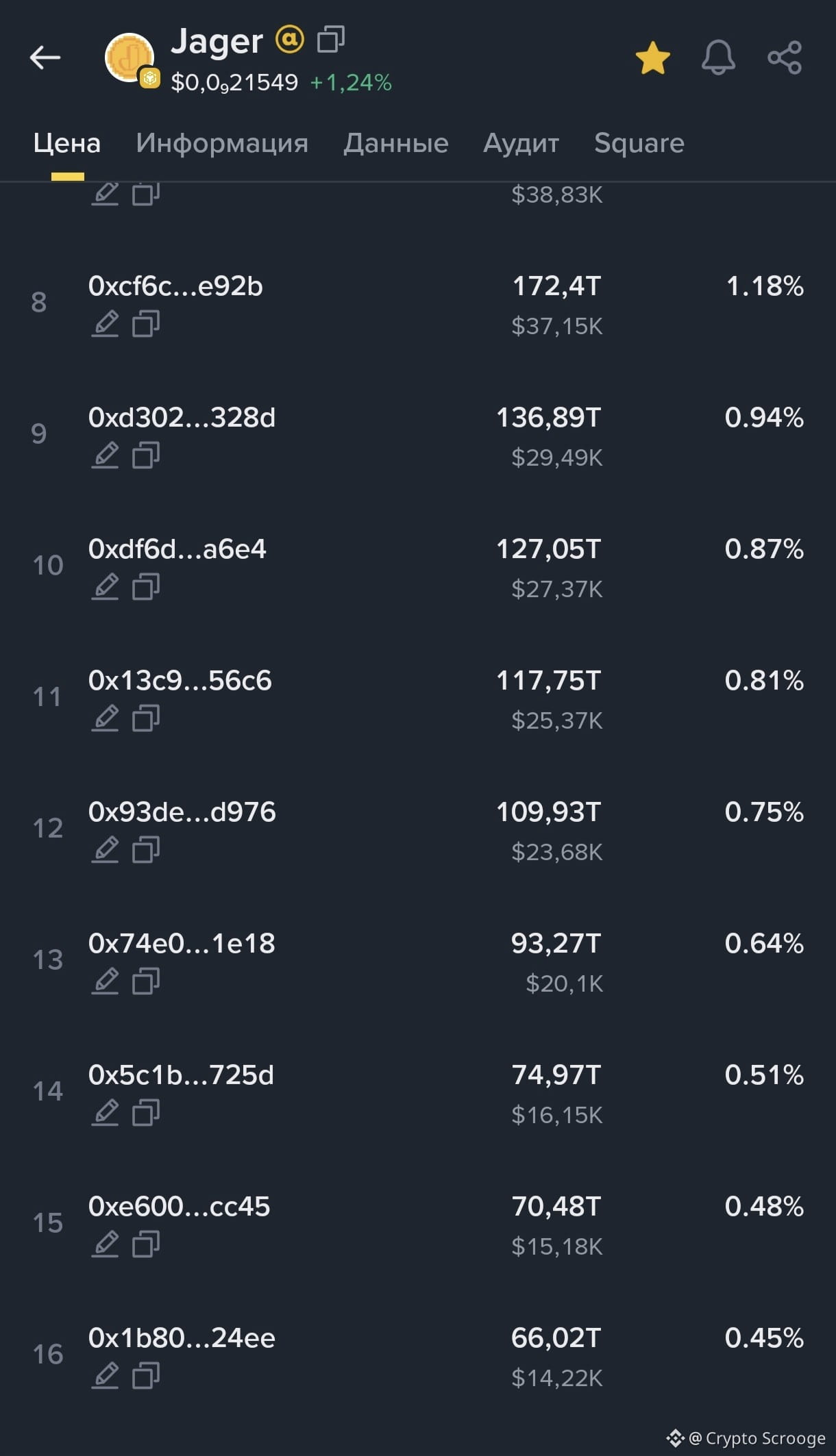This screenshot has height=1456, width=836.
Task: Toggle the favorite star for Jager
Action: (x=652, y=58)
